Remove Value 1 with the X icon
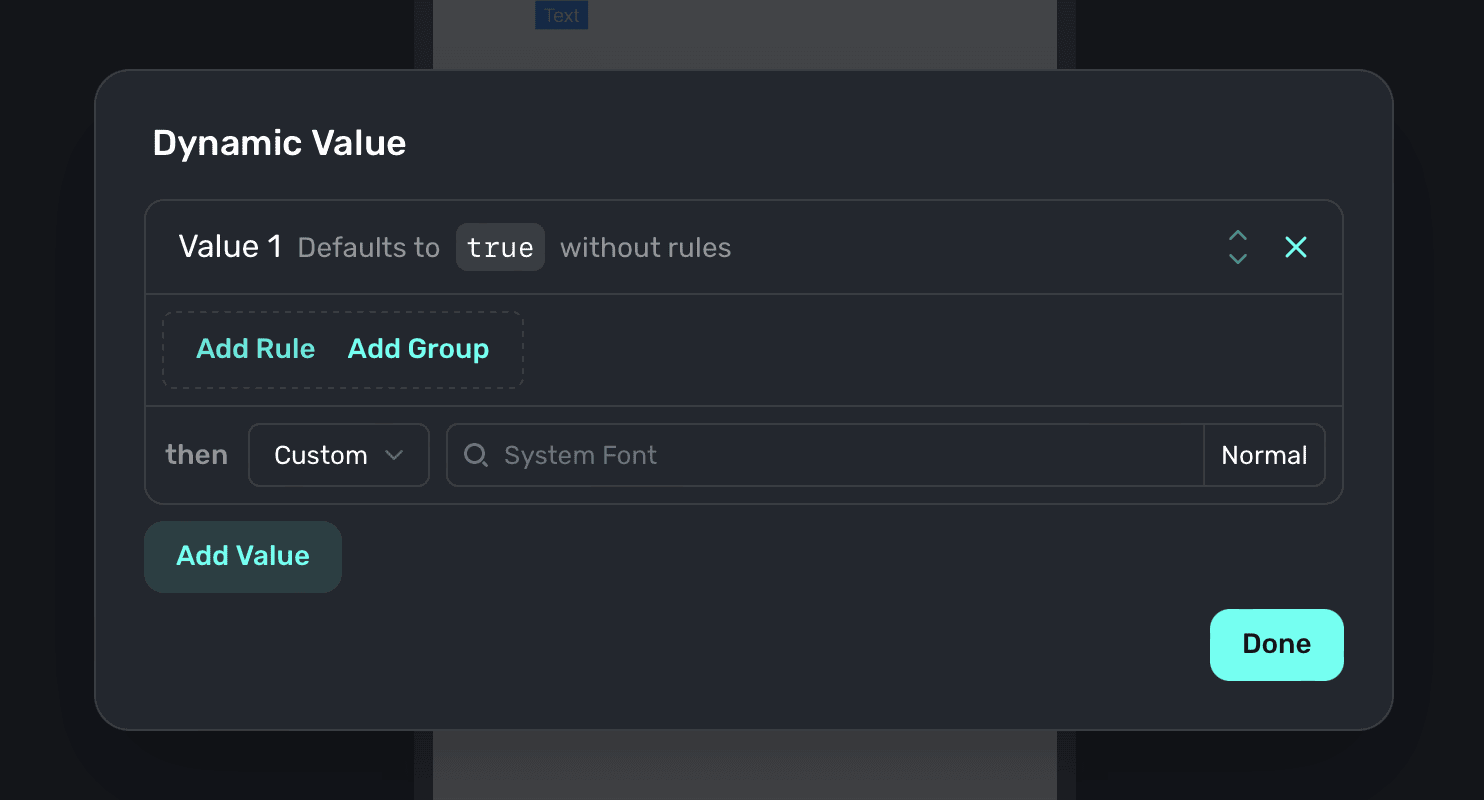 tap(1295, 247)
